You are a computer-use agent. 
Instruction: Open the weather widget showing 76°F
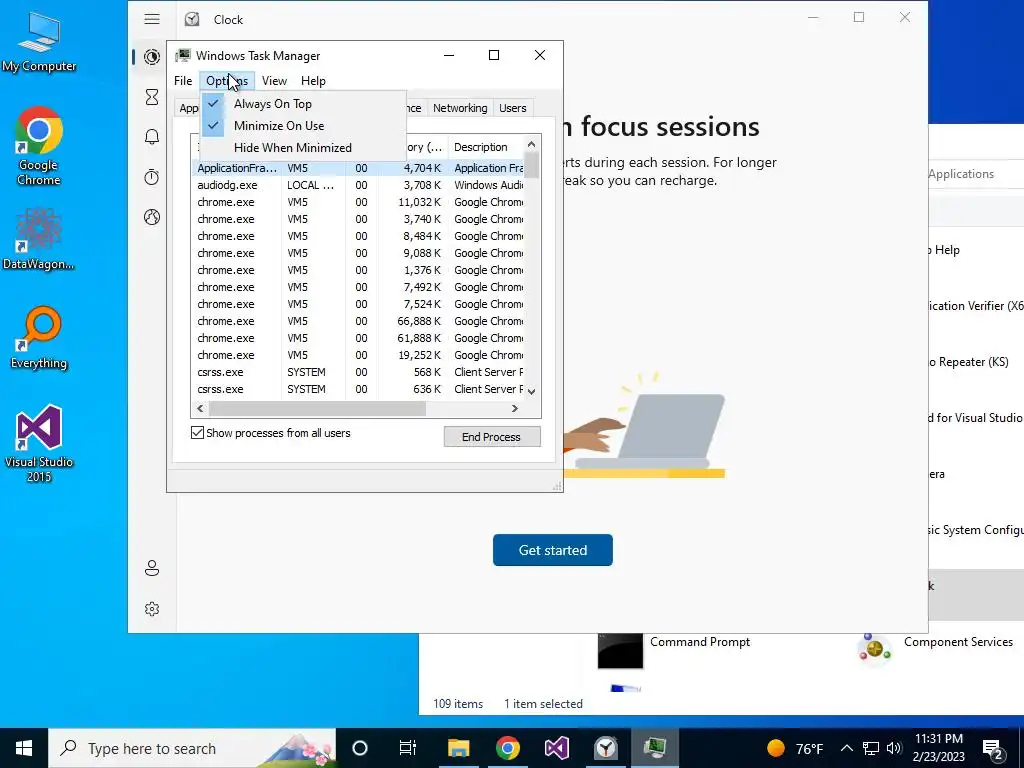point(795,748)
